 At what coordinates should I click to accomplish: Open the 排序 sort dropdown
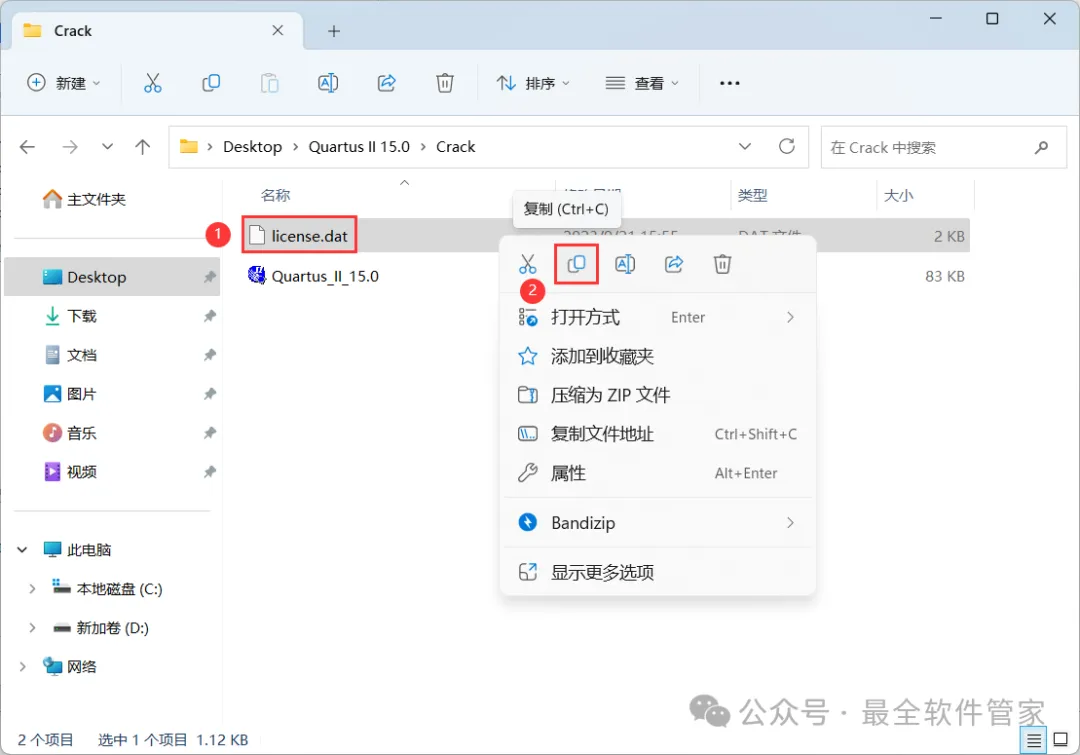tap(533, 83)
